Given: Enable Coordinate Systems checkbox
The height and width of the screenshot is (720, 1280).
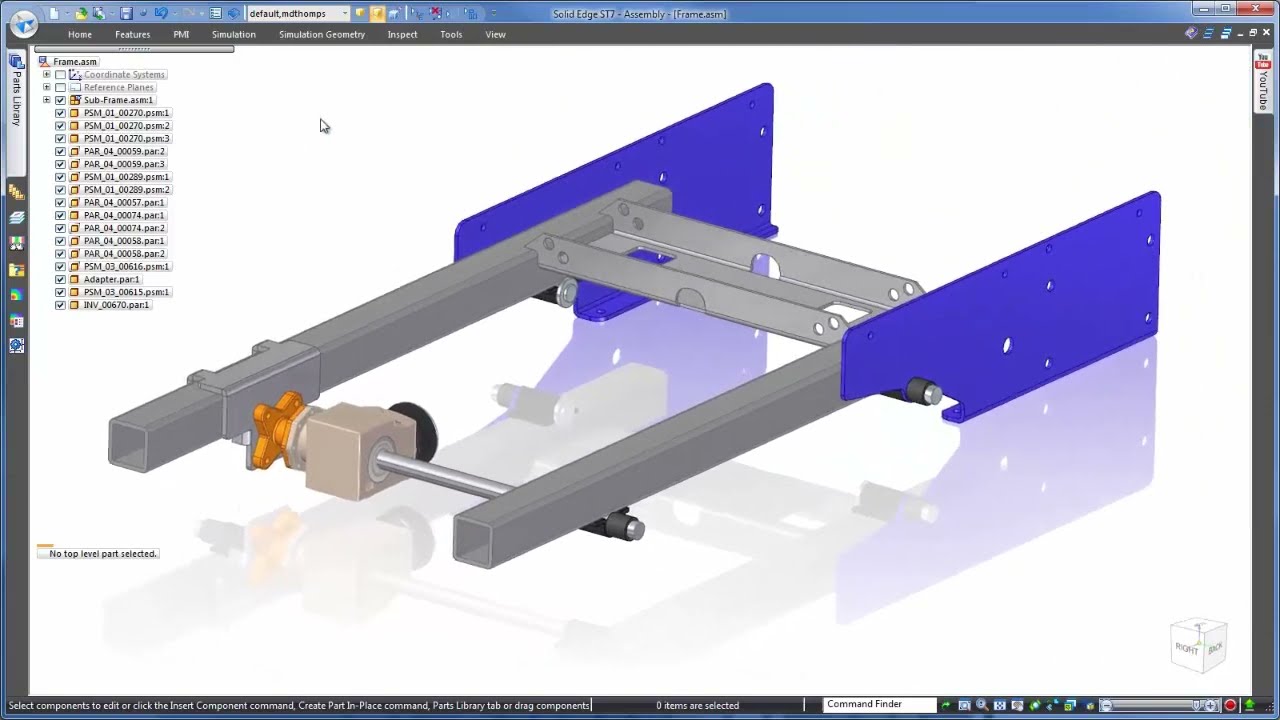Looking at the screenshot, I should (60, 75).
